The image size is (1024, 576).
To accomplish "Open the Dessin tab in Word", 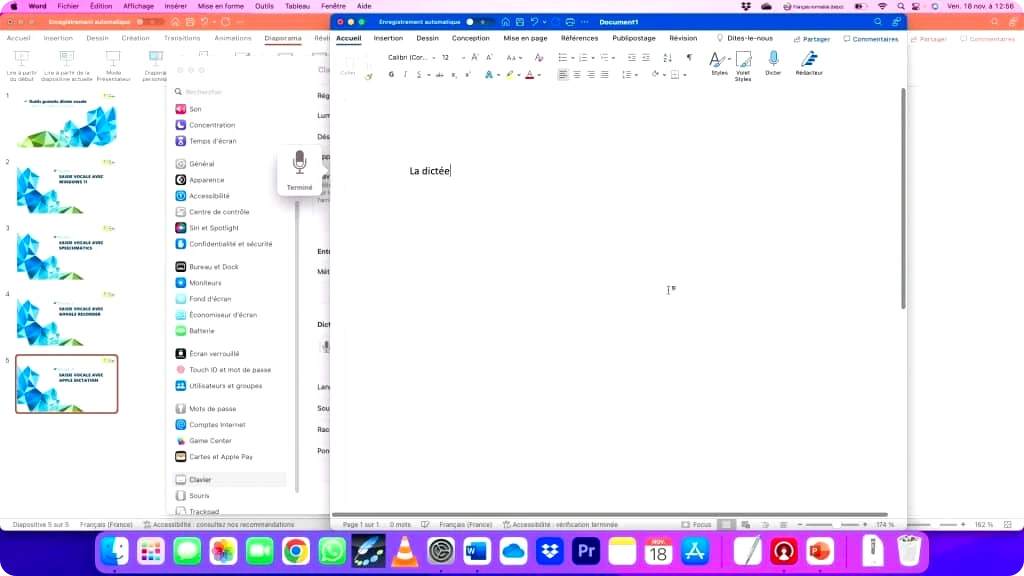I will (428, 38).
